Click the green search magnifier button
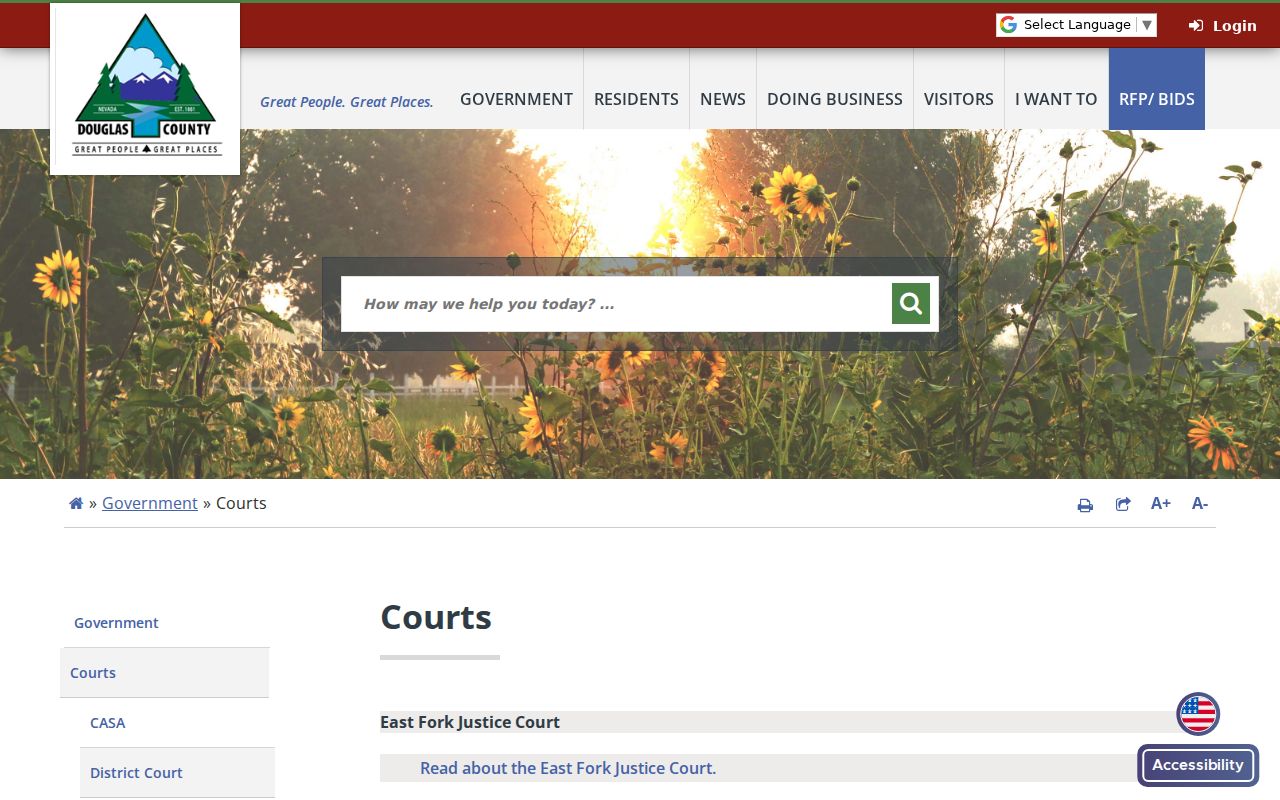Screen dimensions: 1280x800 911,303
